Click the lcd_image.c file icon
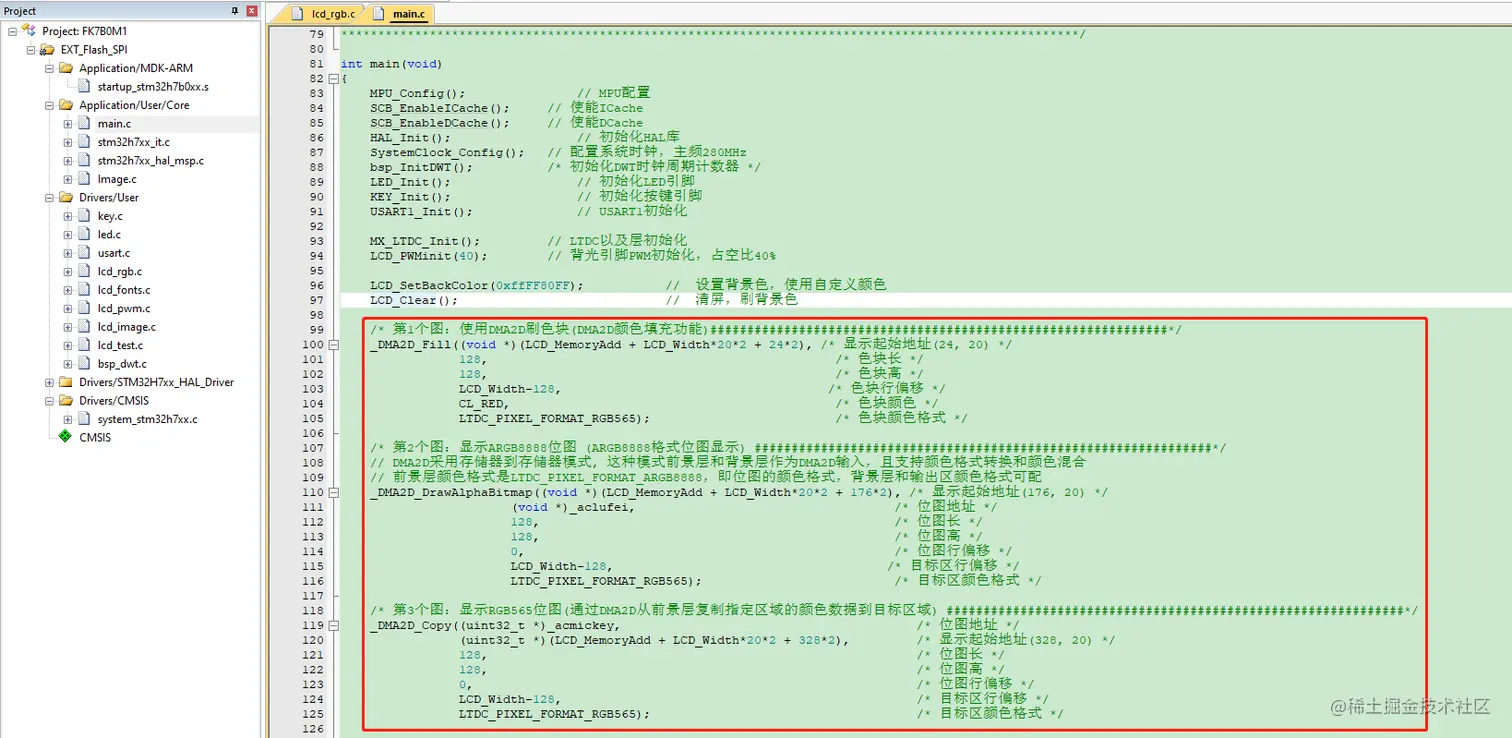The image size is (1512, 738). coord(84,327)
